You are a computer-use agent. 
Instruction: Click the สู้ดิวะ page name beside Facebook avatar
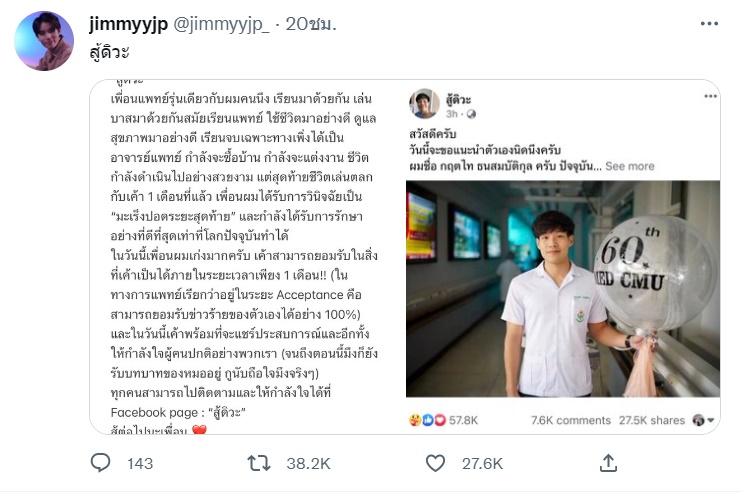coord(462,98)
